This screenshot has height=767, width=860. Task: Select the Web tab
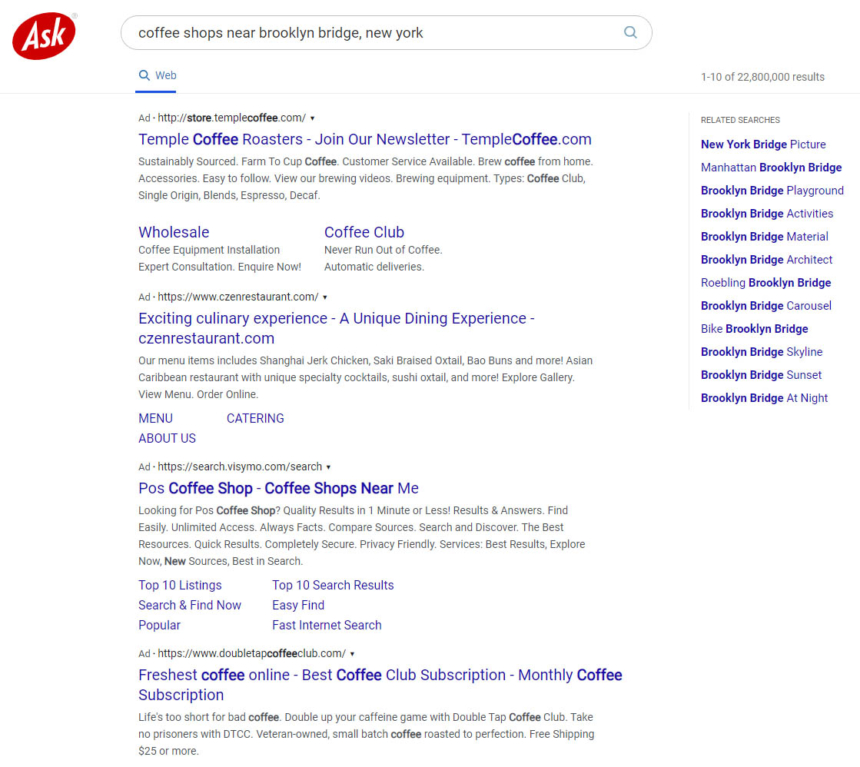(x=158, y=75)
